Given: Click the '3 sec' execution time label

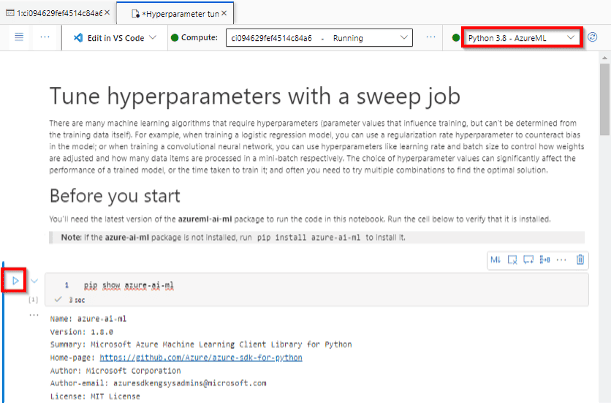Looking at the screenshot, I should tap(77, 300).
